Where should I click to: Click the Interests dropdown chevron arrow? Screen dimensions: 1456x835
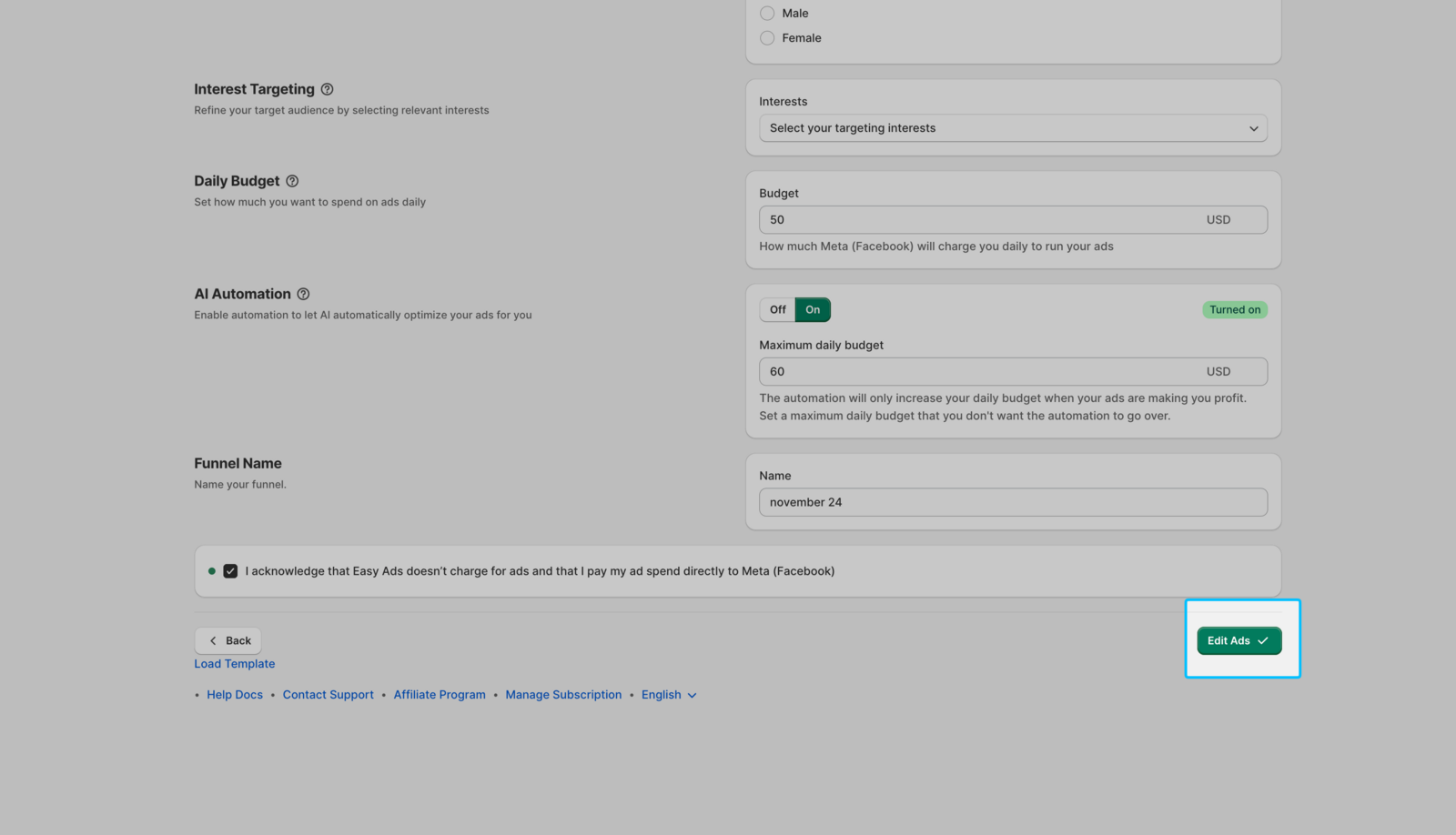1253,128
